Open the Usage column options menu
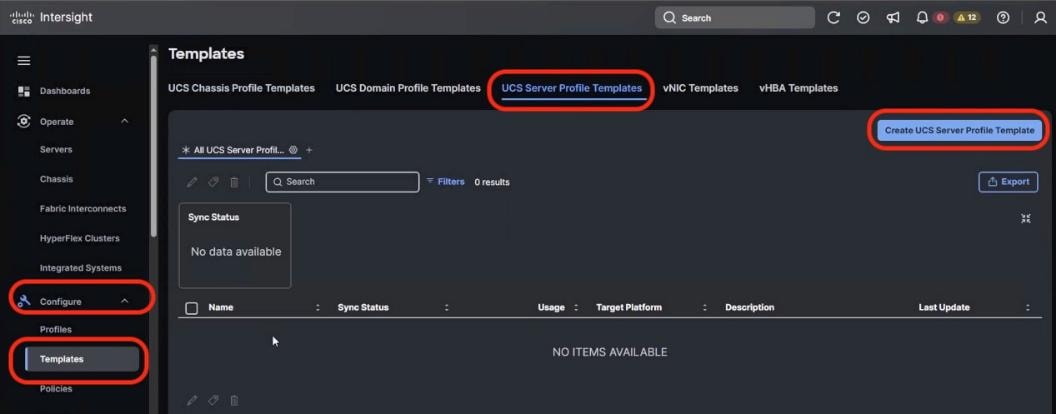 coord(576,308)
